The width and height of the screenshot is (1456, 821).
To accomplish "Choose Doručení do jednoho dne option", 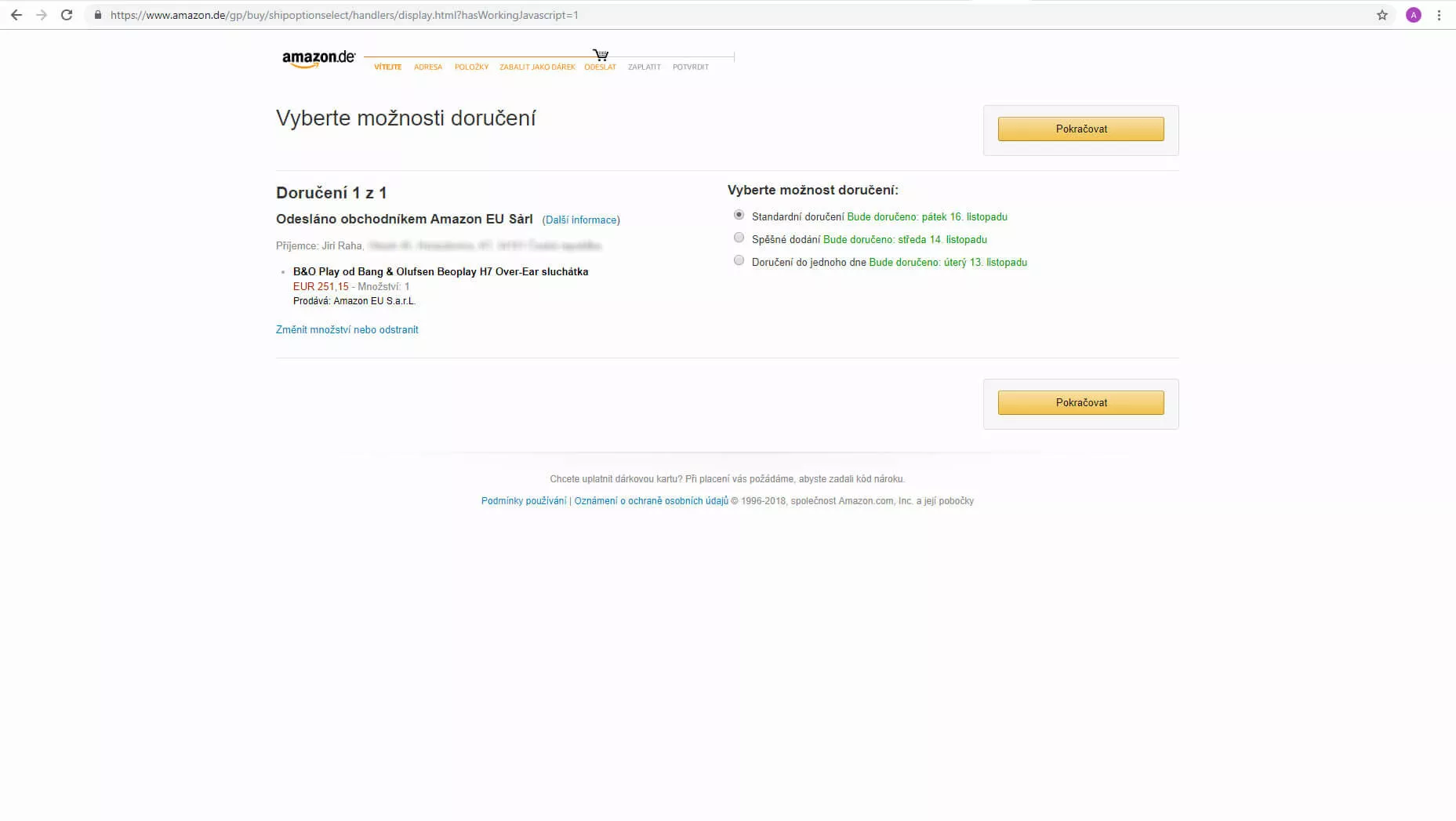I will [739, 260].
